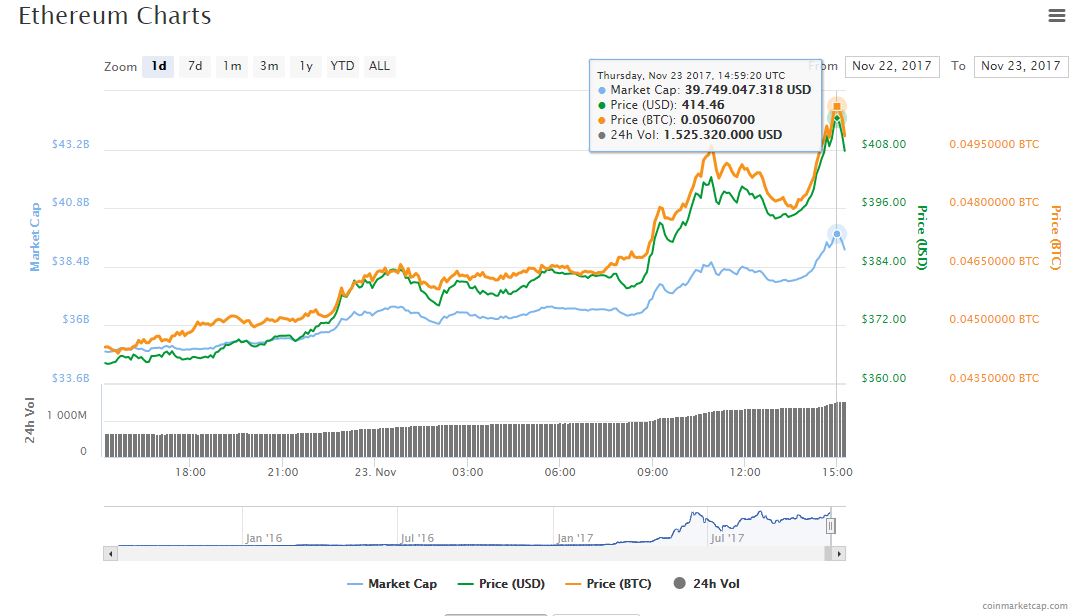Click the Ethereum Charts heading
The image size is (1077, 616).
[115, 16]
